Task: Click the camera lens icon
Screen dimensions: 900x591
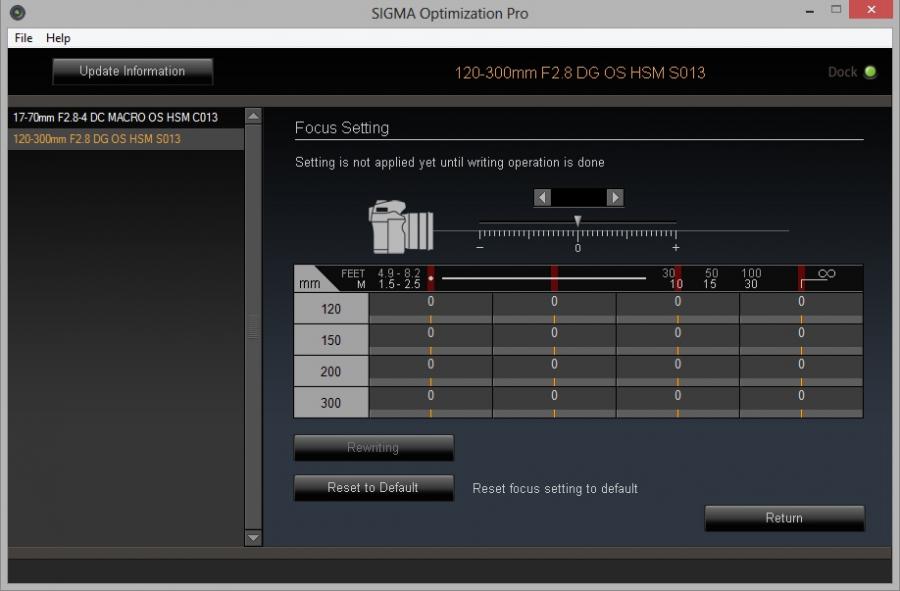Action: click(x=401, y=226)
